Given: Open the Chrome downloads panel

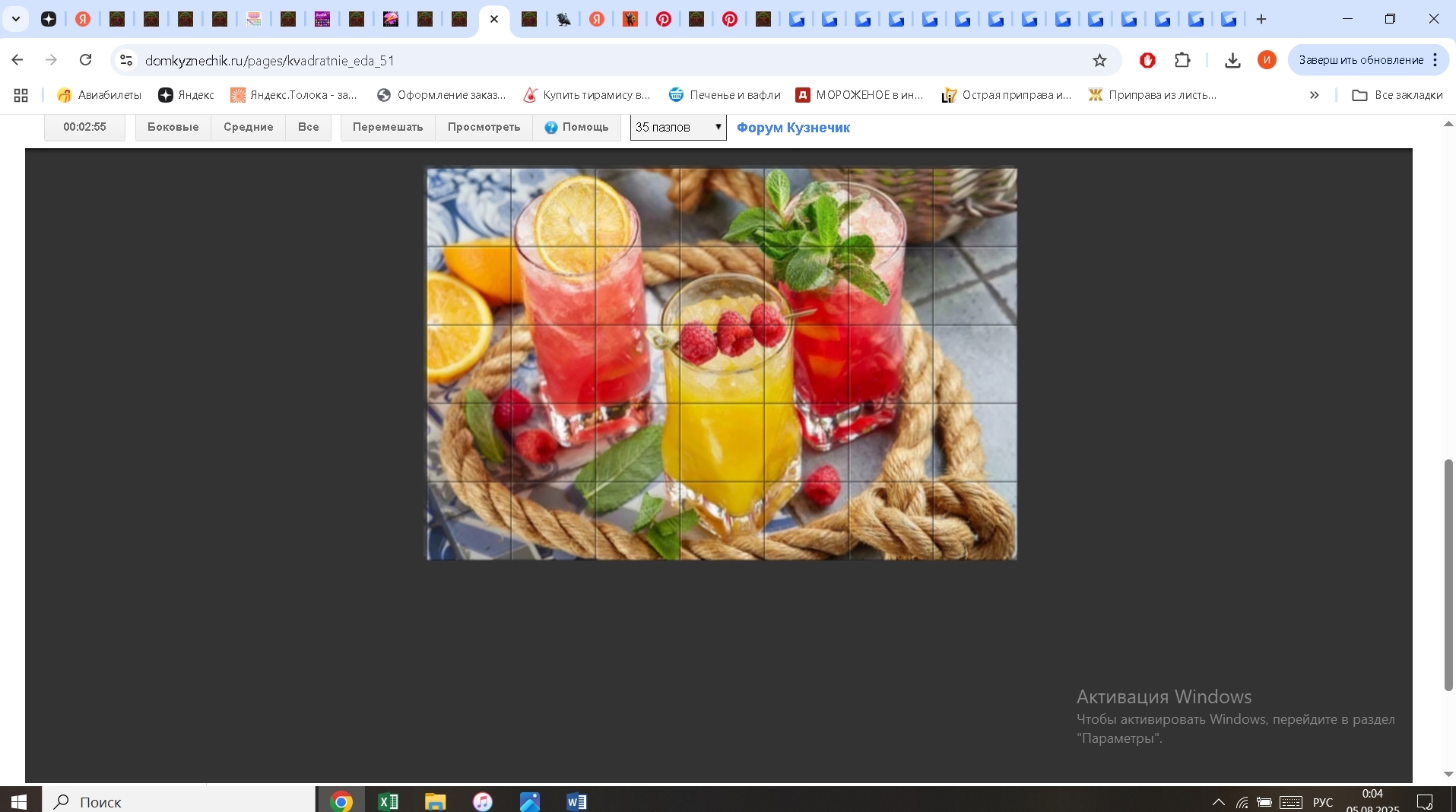Looking at the screenshot, I should (x=1232, y=60).
